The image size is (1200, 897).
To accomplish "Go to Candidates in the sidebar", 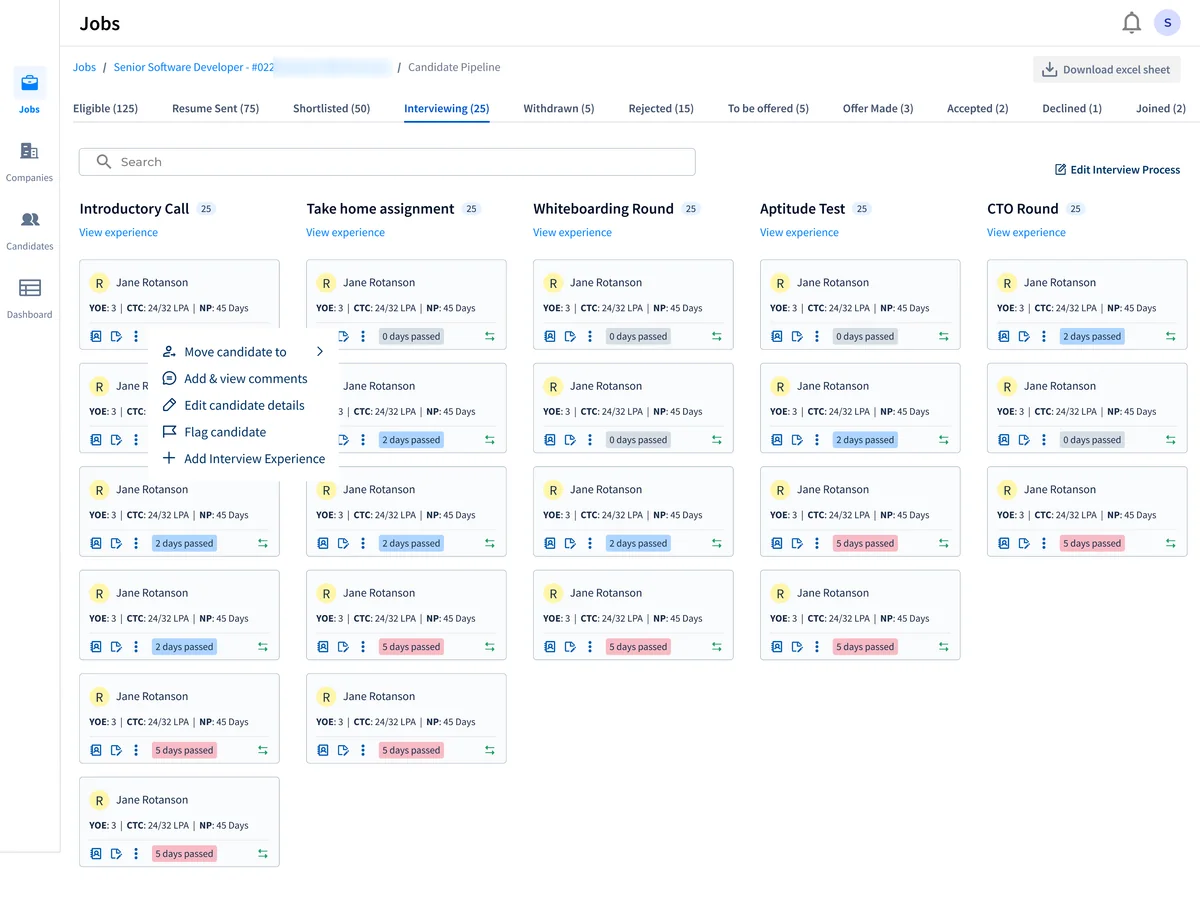I will tap(30, 229).
